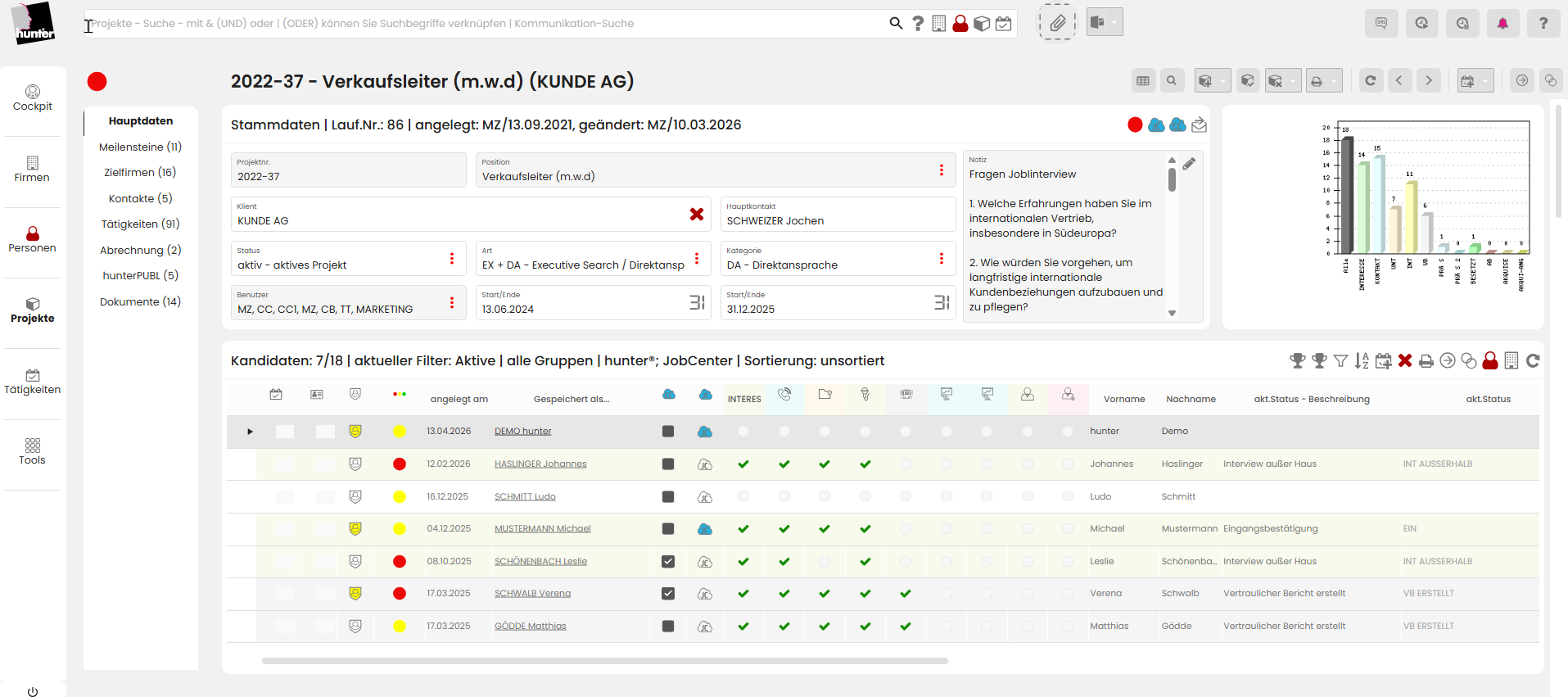The height and width of the screenshot is (697, 1568).
Task: Open the MUSTERMANN Michael candidate link
Action: click(x=542, y=529)
